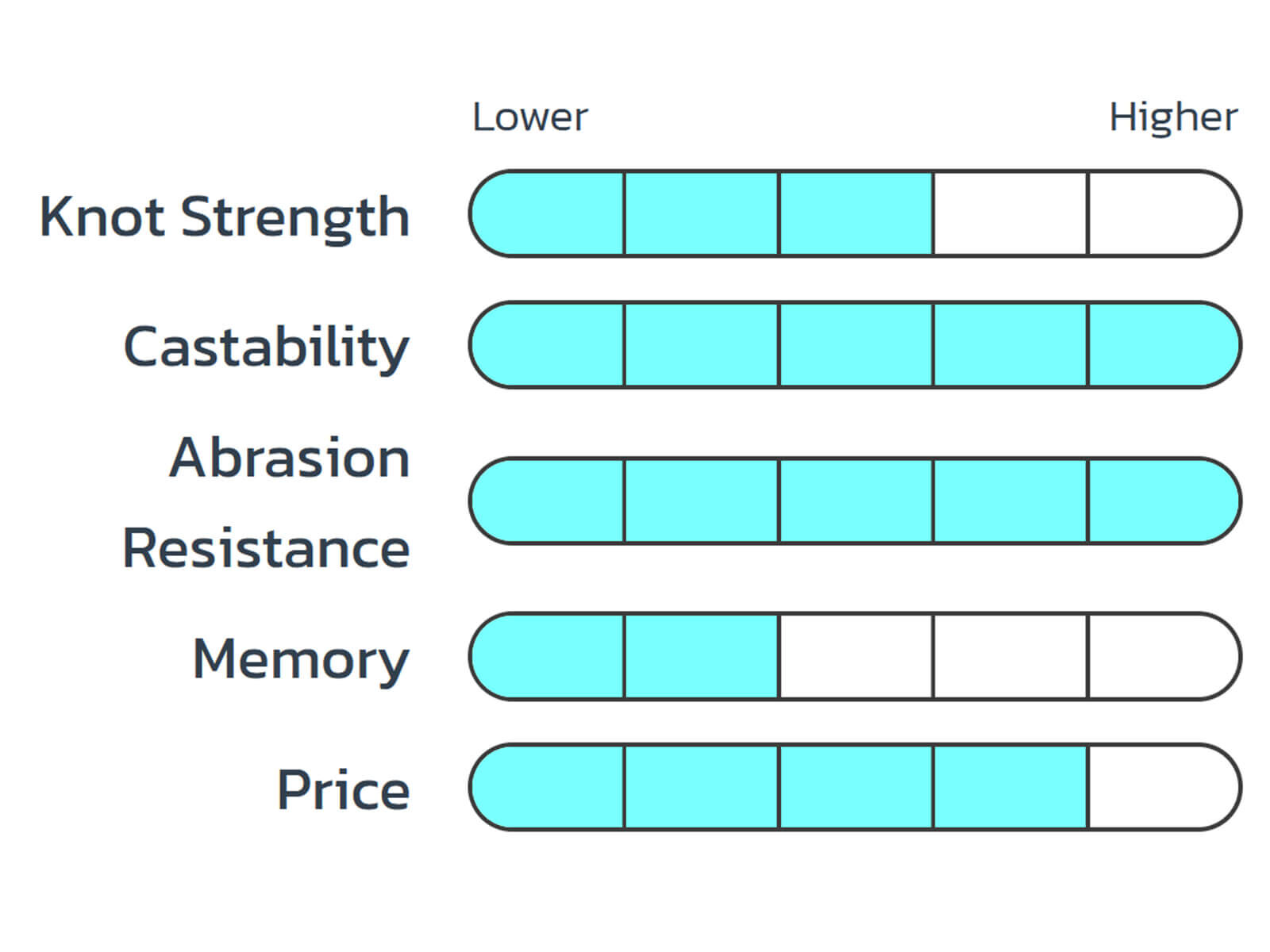The image size is (1270, 952).
Task: Select the last Abrasion Resistance segment
Action: click(x=1164, y=501)
